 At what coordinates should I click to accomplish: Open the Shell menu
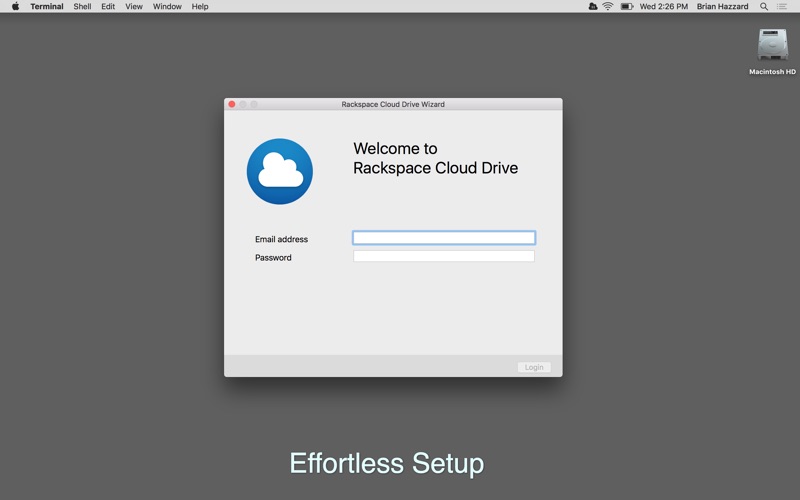coord(82,6)
